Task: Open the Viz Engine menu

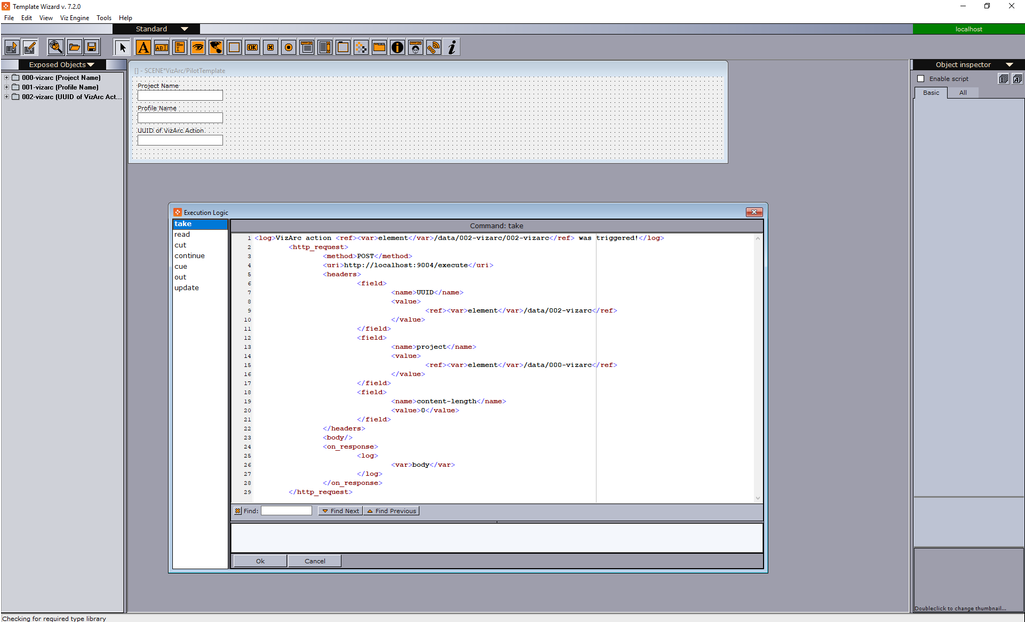Action: coord(74,18)
